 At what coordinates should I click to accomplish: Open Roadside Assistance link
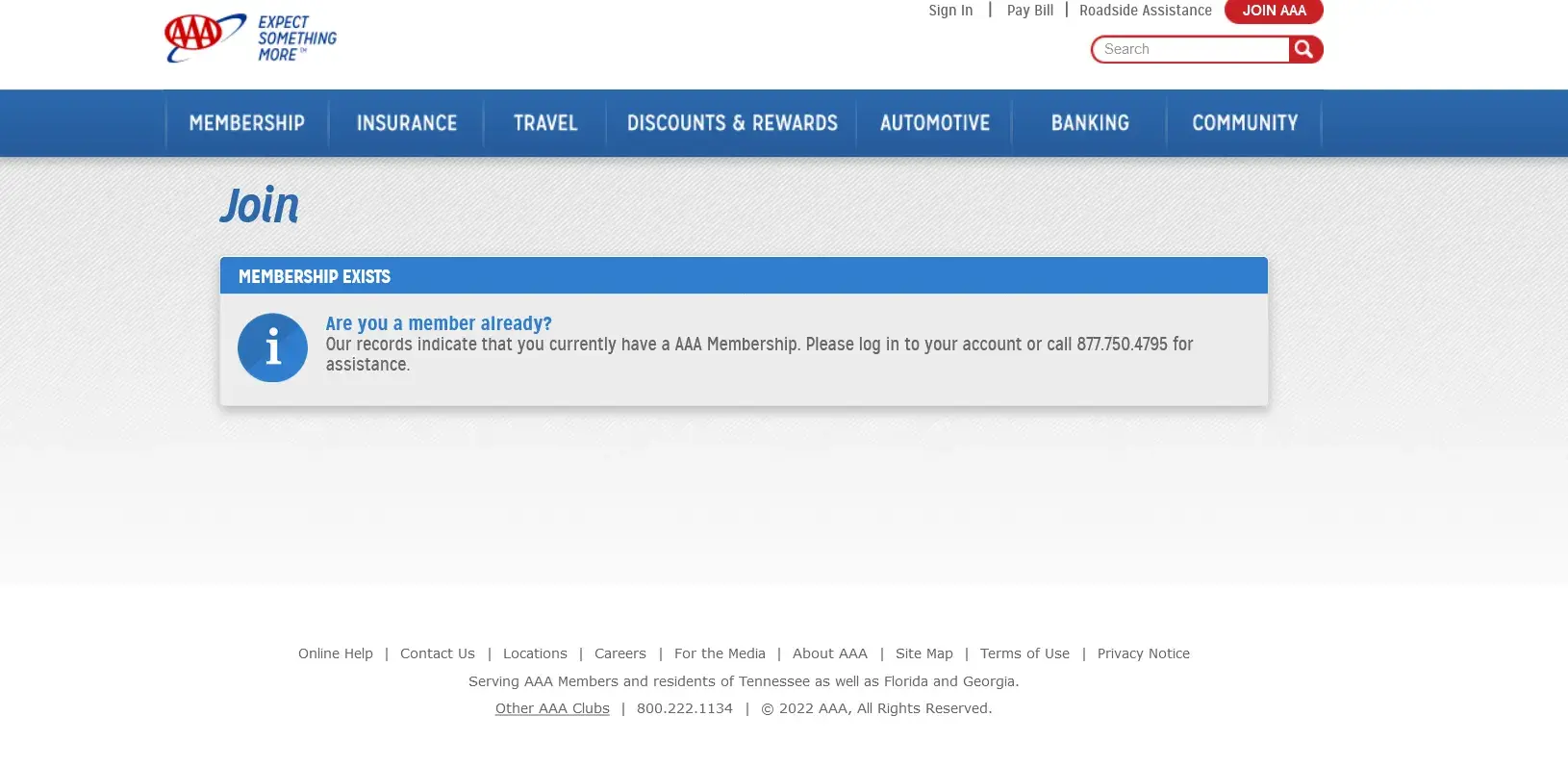pos(1146,11)
